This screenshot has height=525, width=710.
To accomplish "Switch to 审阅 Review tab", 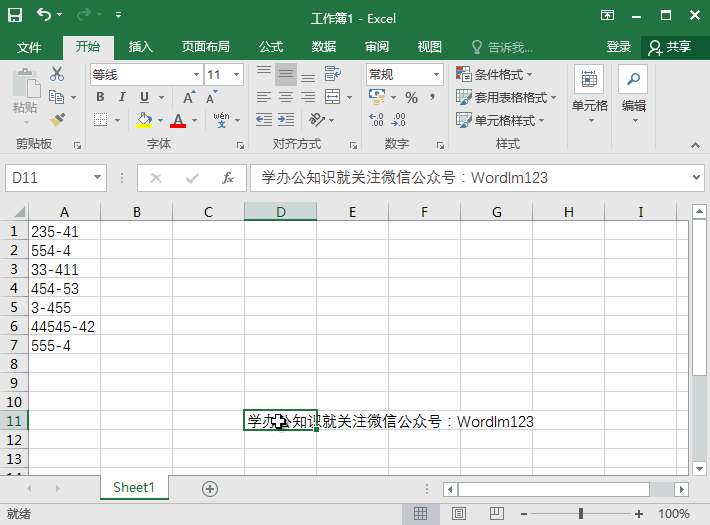I will (377, 47).
